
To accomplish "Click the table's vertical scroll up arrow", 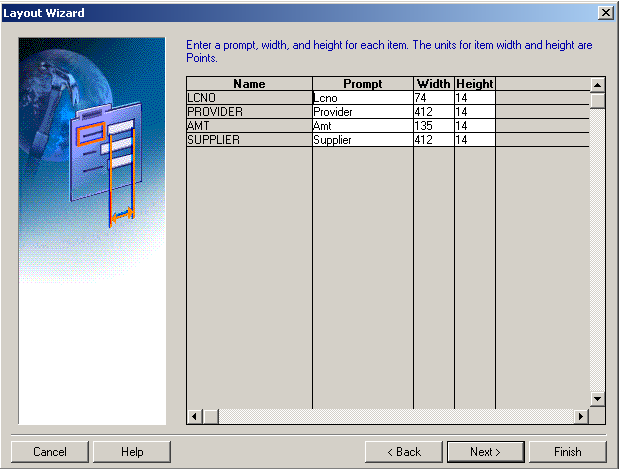I will 597,85.
